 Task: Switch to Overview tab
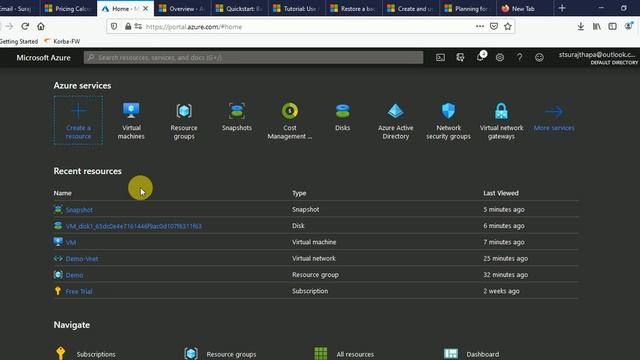pyautogui.click(x=182, y=8)
